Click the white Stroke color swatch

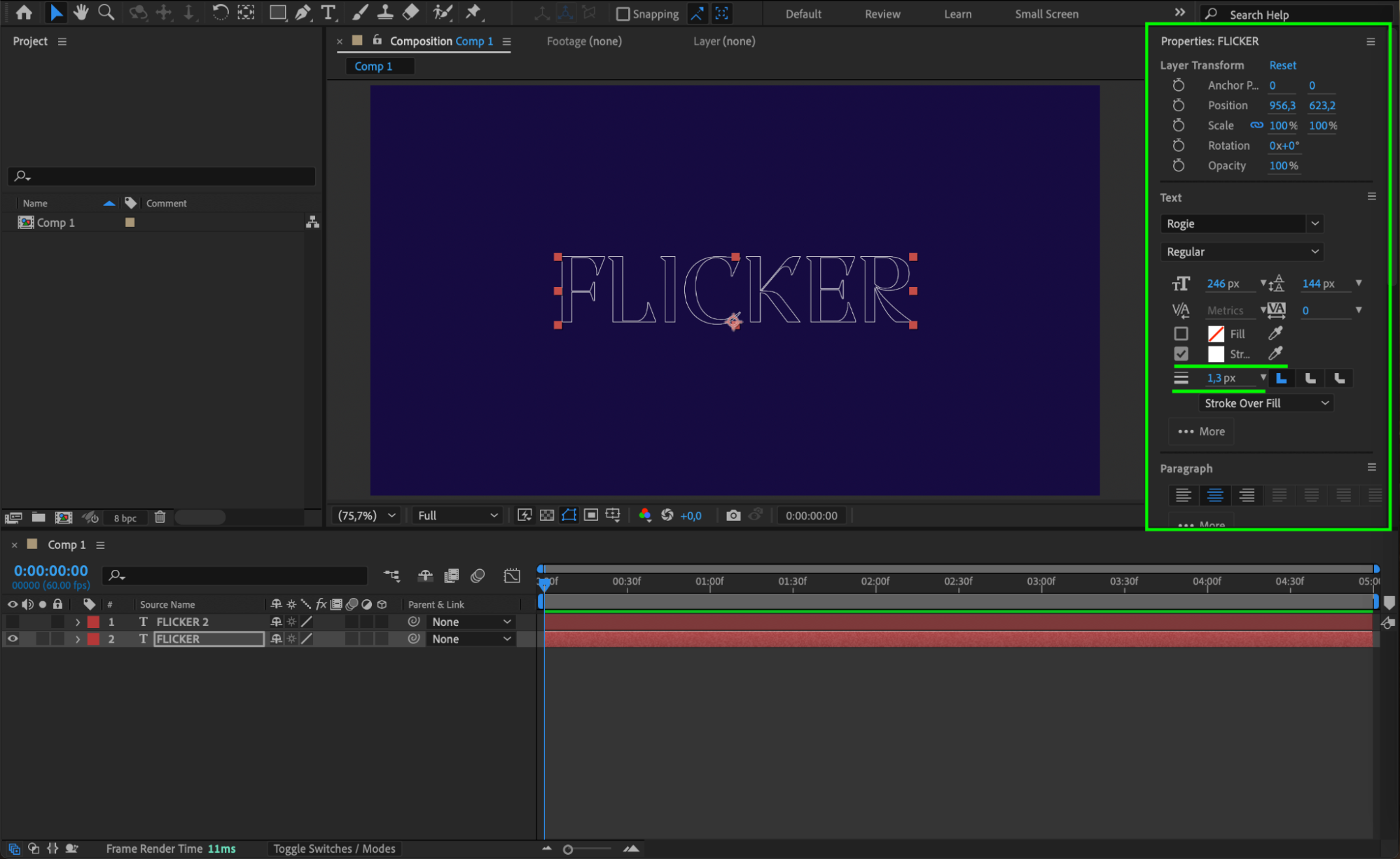click(x=1216, y=354)
